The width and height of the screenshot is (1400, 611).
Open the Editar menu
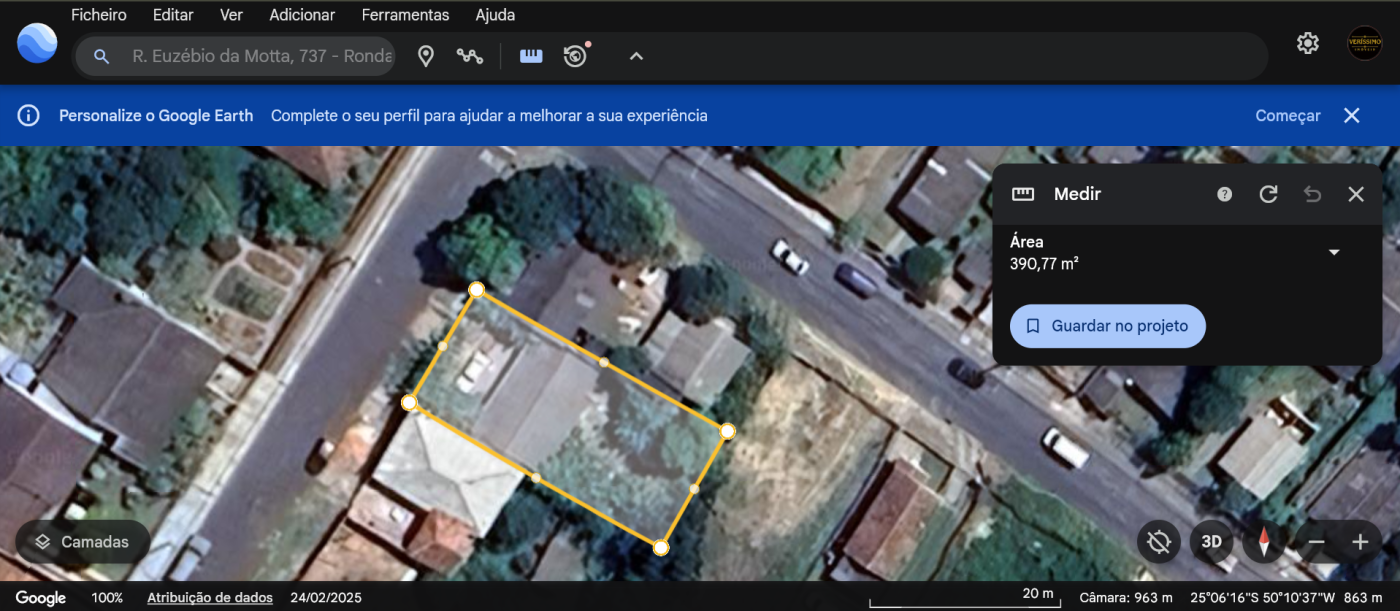(173, 15)
